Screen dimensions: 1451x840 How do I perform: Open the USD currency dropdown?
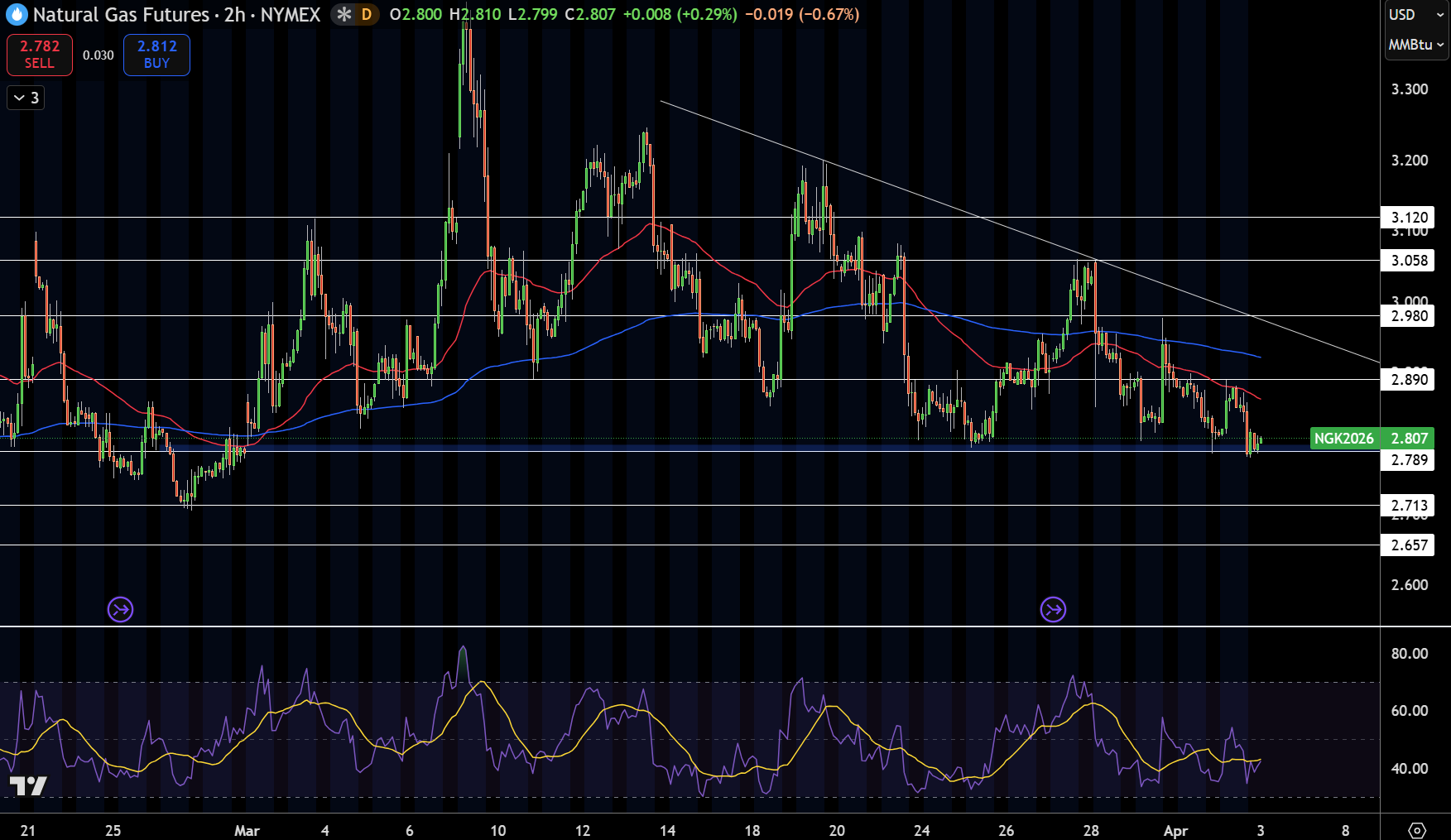point(1415,15)
